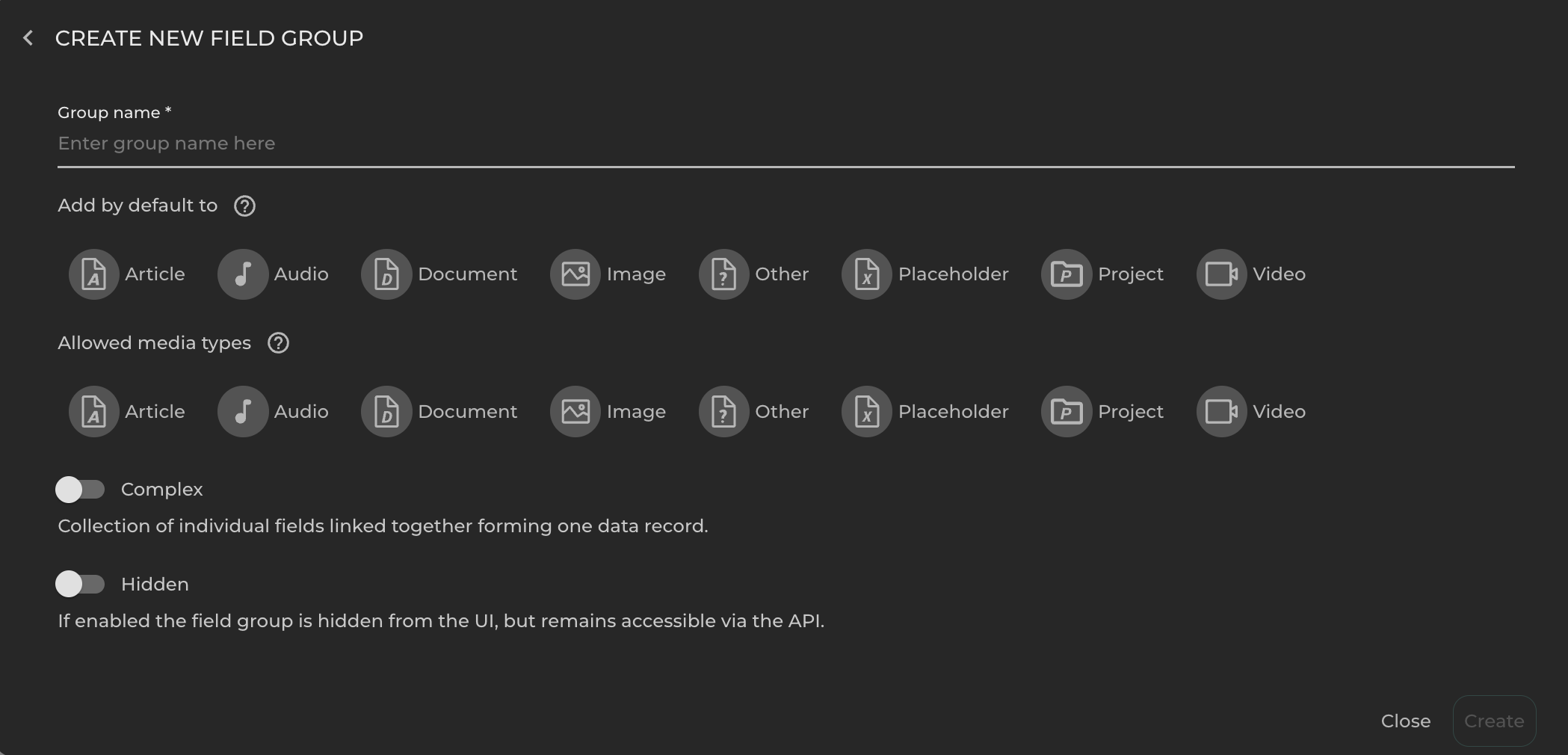Select Placeholder icon under Add by default to
1568x755 pixels.
867,274
